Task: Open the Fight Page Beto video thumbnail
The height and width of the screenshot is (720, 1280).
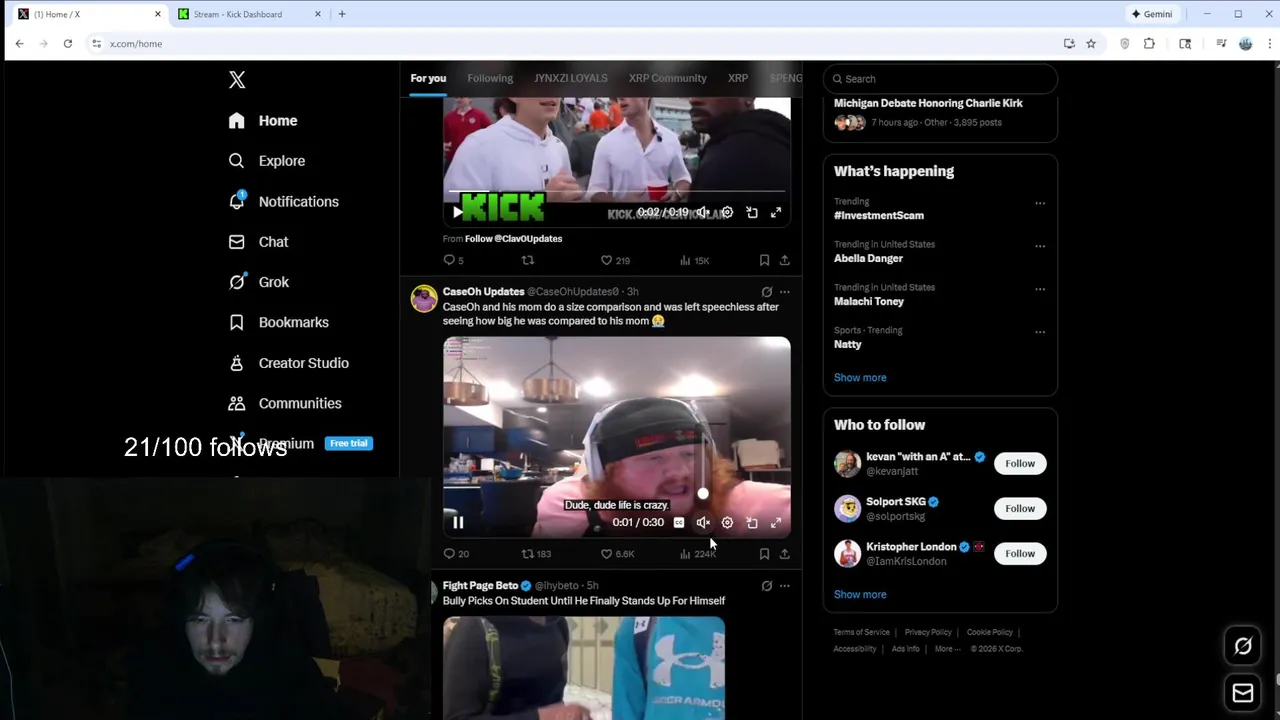Action: (x=584, y=667)
